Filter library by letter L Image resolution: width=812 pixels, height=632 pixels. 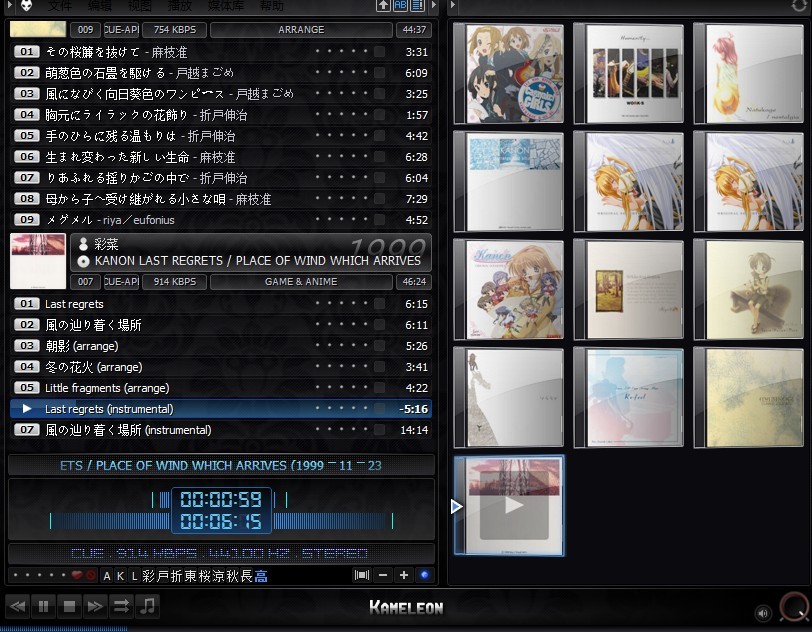pos(134,576)
